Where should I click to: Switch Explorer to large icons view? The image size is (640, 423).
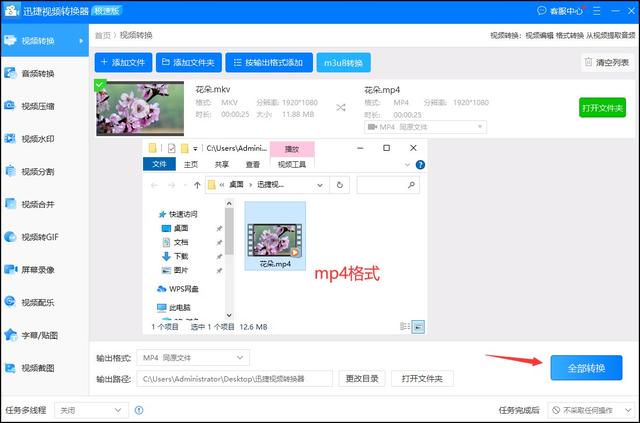pyautogui.click(x=418, y=326)
